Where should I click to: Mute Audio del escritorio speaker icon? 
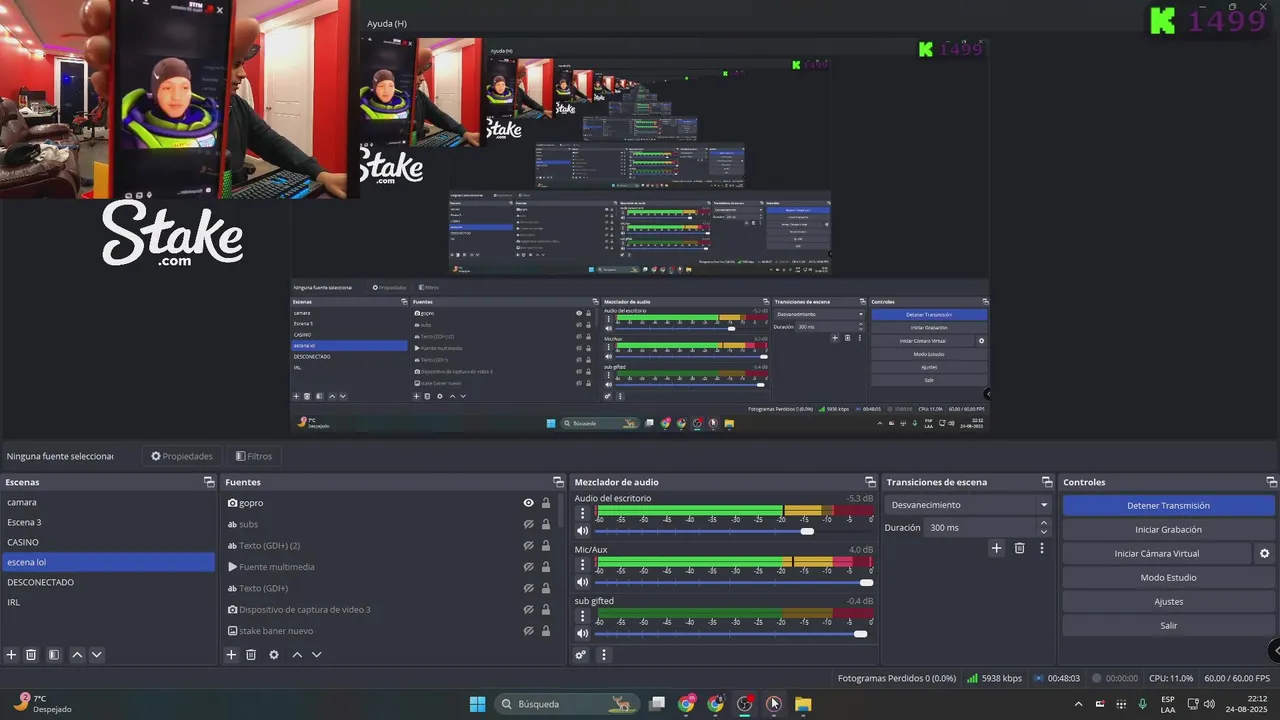[582, 531]
